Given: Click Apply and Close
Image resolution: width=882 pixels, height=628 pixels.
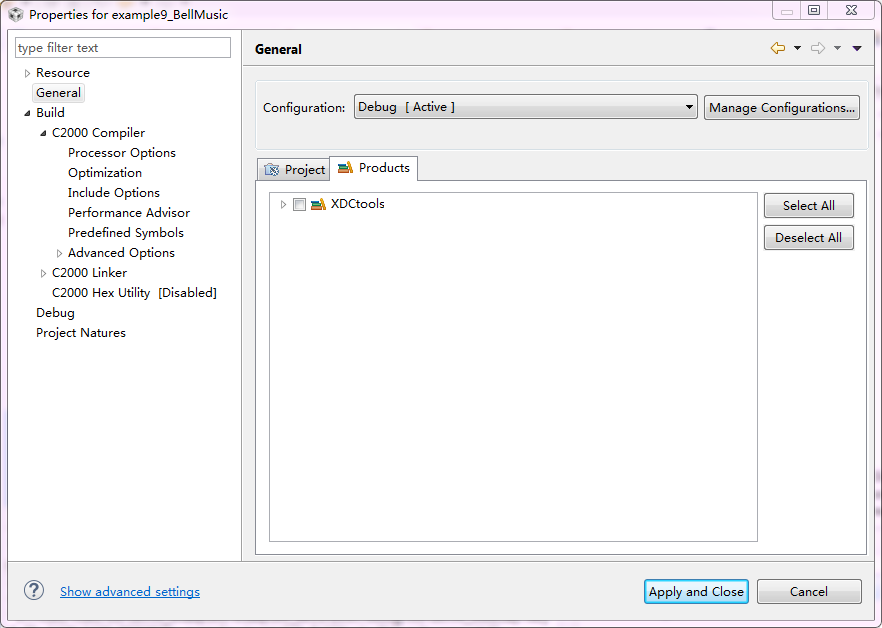Looking at the screenshot, I should click(x=696, y=591).
